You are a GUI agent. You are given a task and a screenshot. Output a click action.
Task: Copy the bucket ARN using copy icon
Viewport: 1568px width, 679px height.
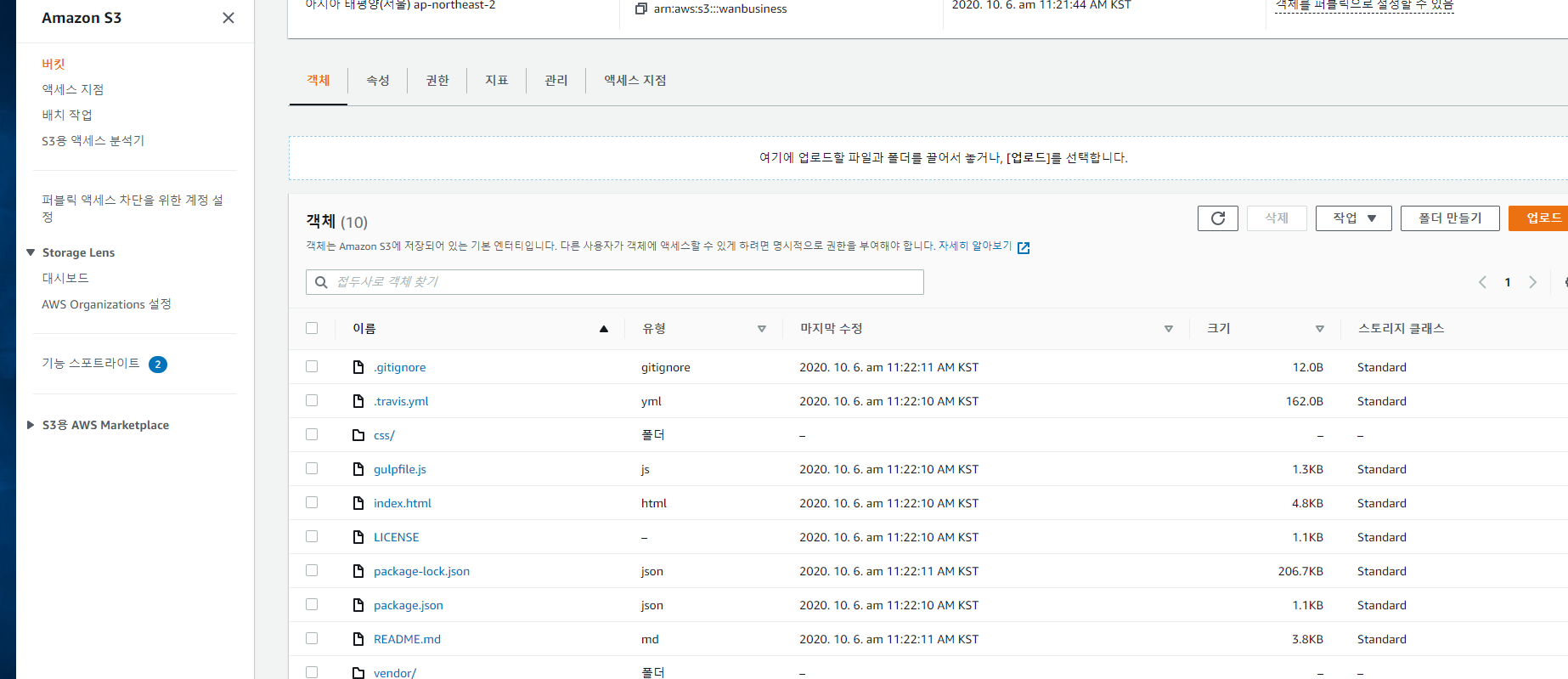(641, 8)
